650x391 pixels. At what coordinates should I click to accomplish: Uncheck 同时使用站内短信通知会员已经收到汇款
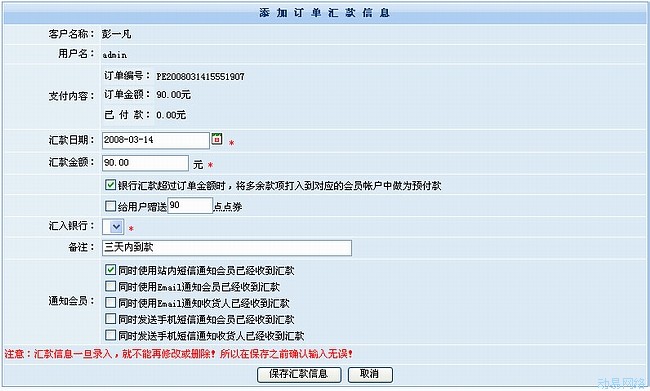(110, 270)
